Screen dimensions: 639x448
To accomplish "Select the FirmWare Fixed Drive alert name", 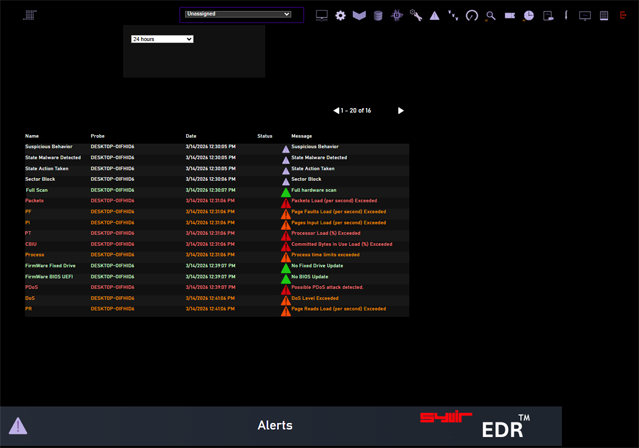I will 50,266.
